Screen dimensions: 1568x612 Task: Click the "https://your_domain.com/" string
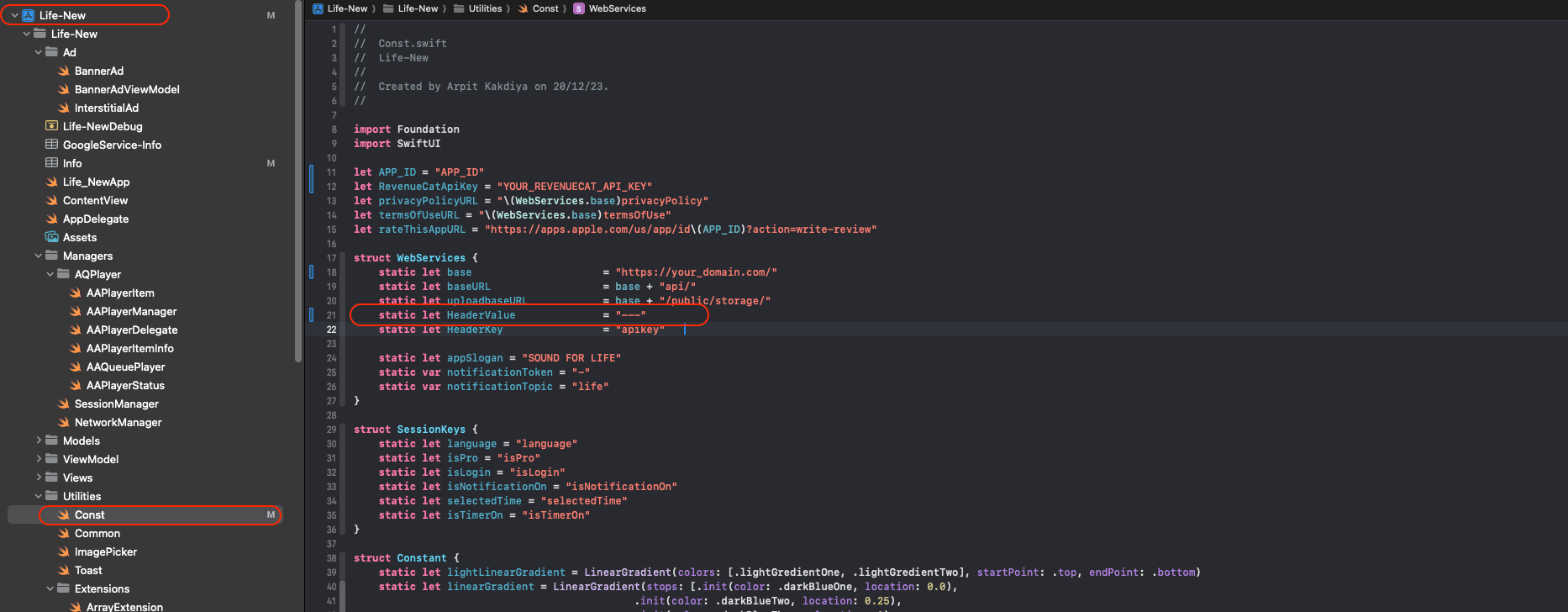pos(696,272)
